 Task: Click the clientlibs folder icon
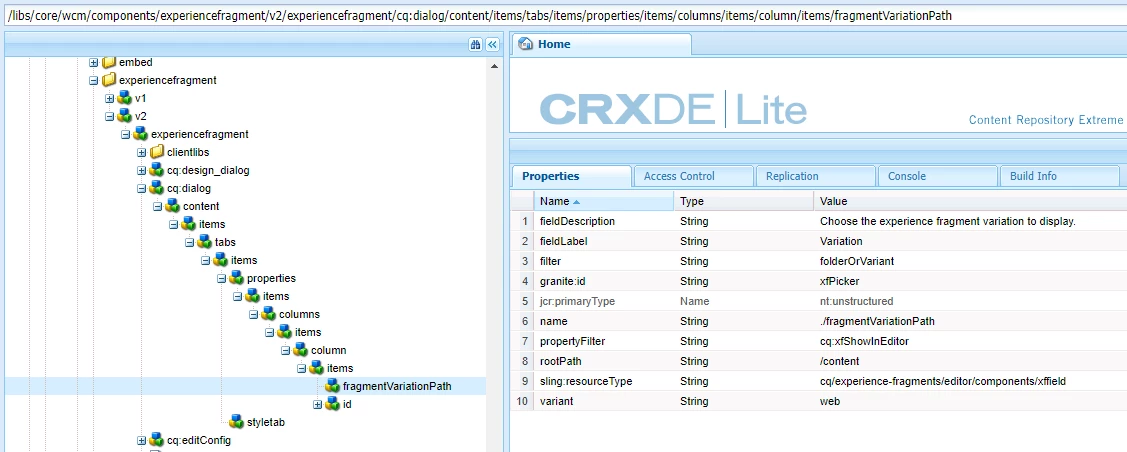pos(157,152)
